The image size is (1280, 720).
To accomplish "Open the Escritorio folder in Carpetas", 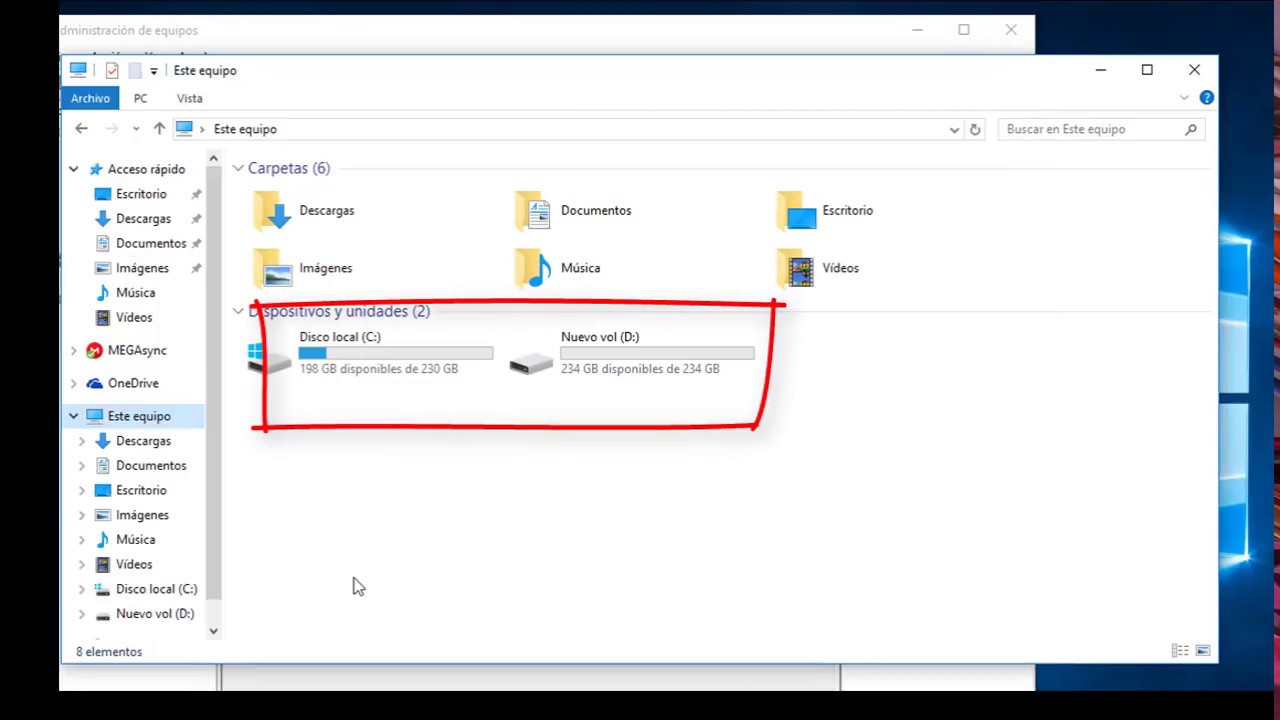I will (825, 211).
